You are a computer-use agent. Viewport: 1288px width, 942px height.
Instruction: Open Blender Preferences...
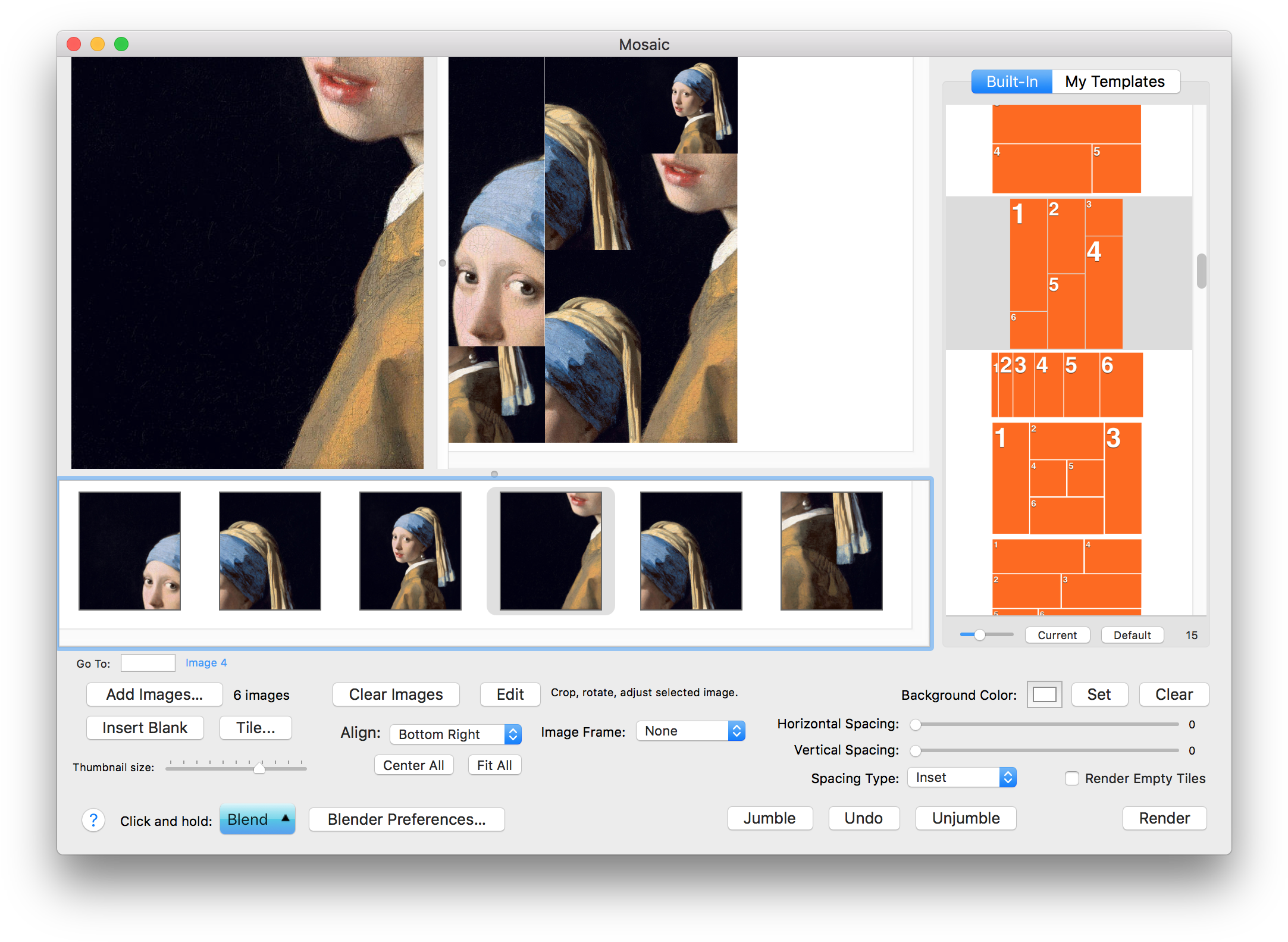(407, 819)
